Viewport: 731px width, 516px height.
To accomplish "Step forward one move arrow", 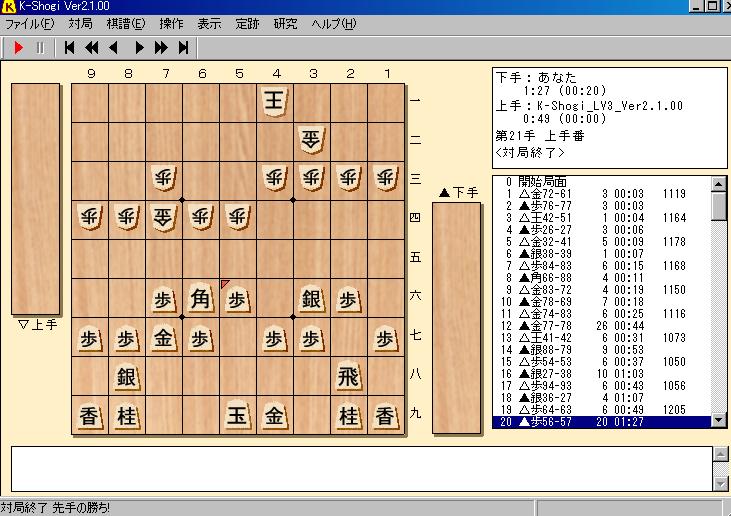I will pos(139,48).
